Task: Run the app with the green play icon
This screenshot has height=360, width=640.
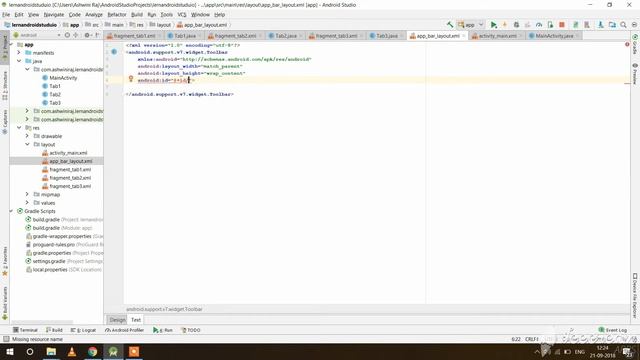Action: (493, 25)
